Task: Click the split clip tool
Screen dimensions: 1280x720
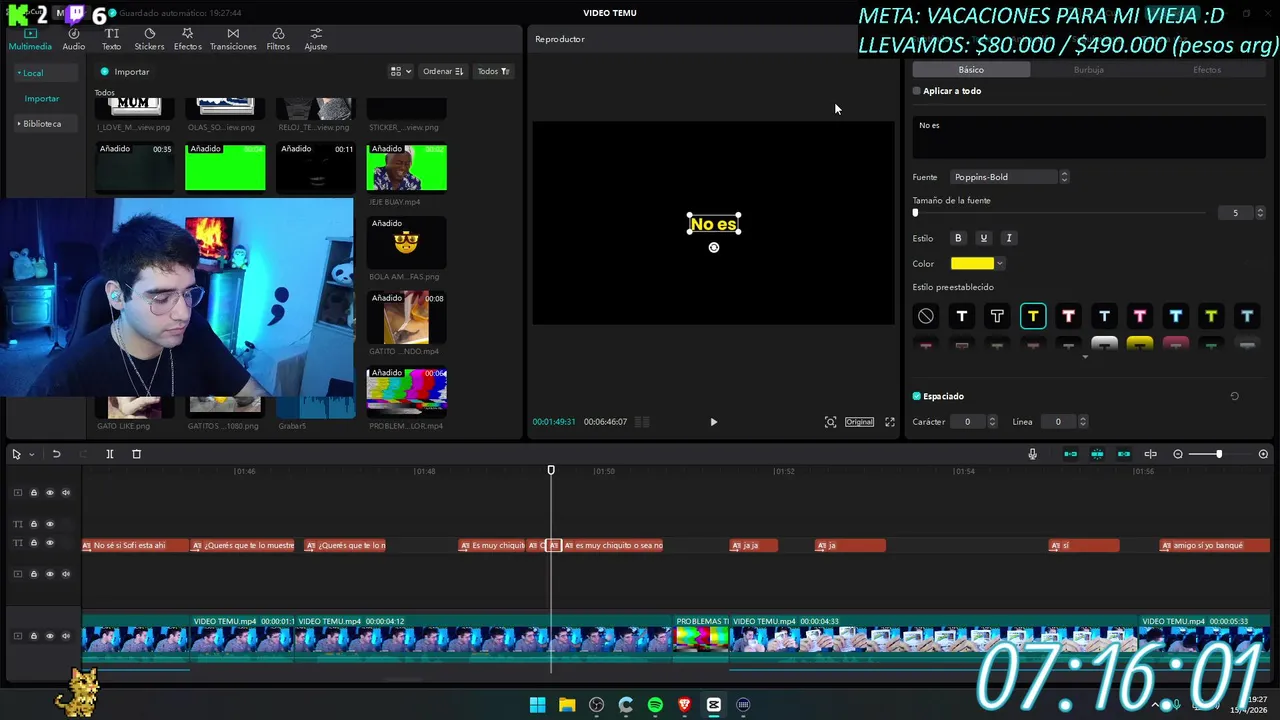Action: (110, 454)
